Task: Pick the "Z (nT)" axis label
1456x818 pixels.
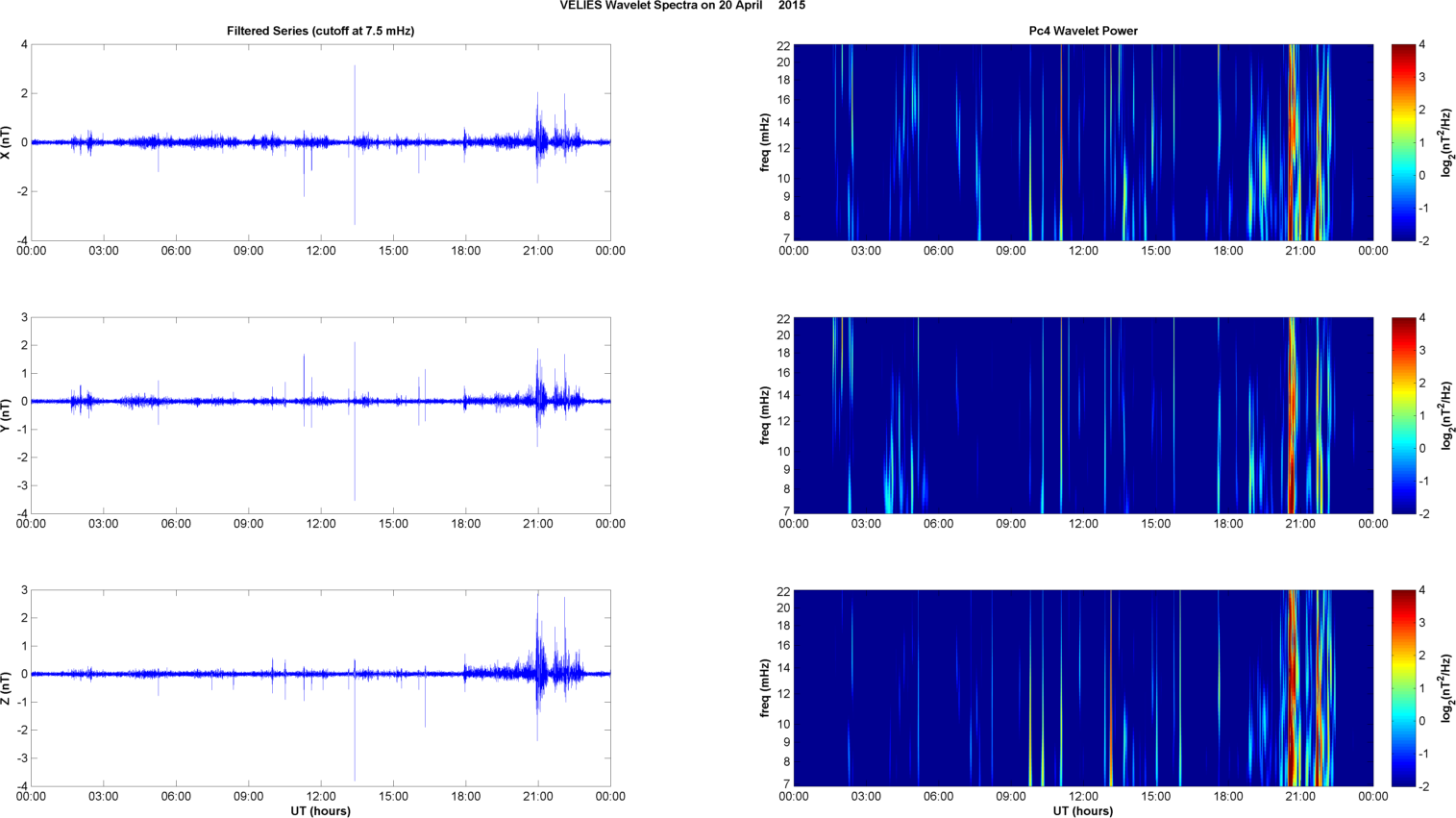Action: [7, 688]
